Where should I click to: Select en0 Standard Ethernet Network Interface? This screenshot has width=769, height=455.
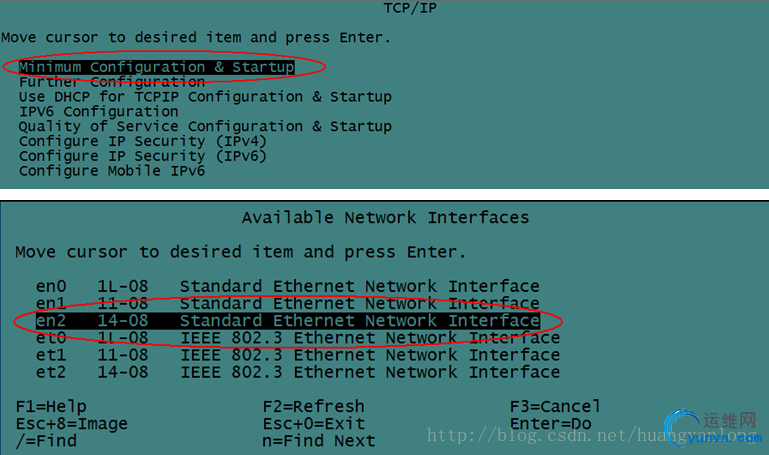[x=287, y=287]
